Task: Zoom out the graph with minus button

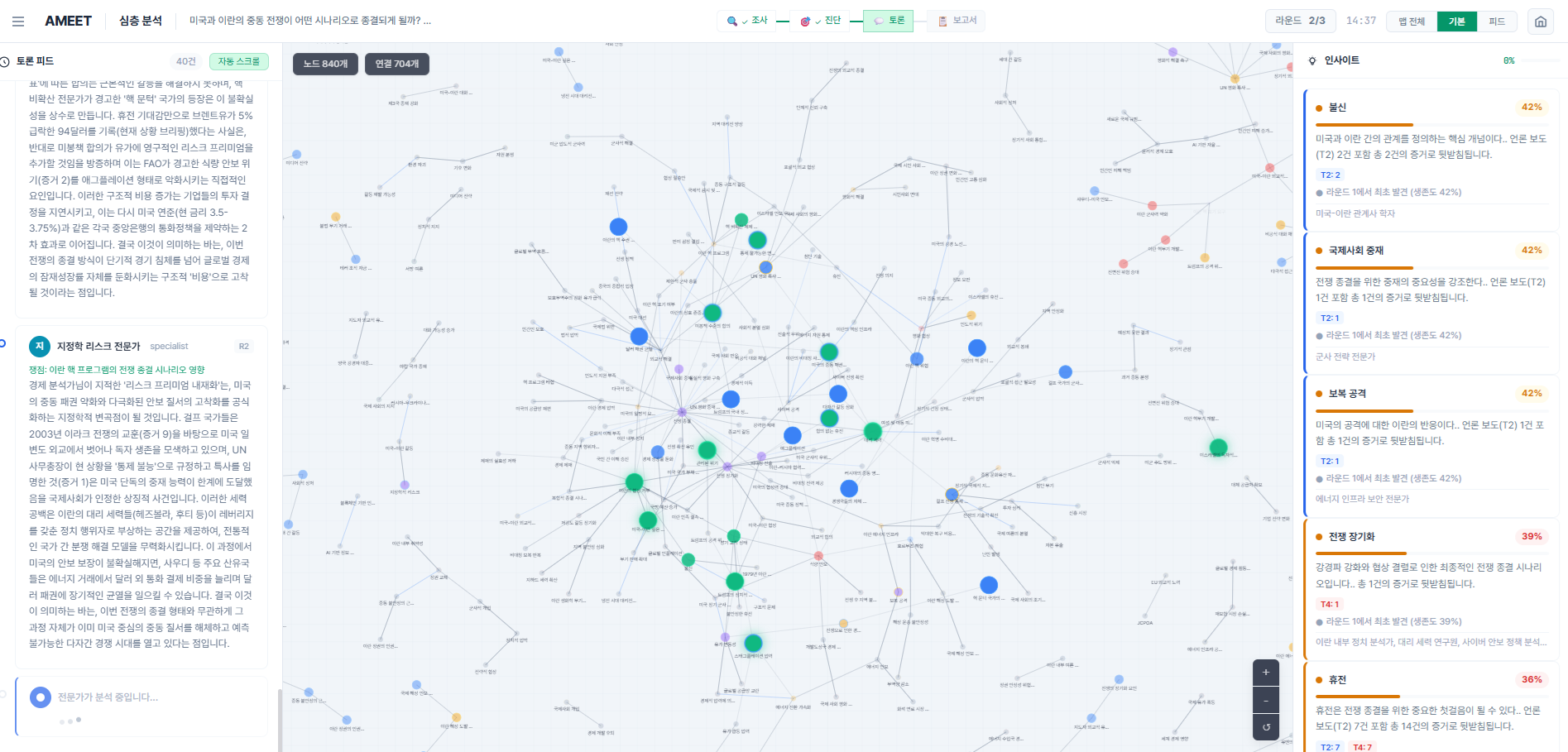Action: [1265, 700]
